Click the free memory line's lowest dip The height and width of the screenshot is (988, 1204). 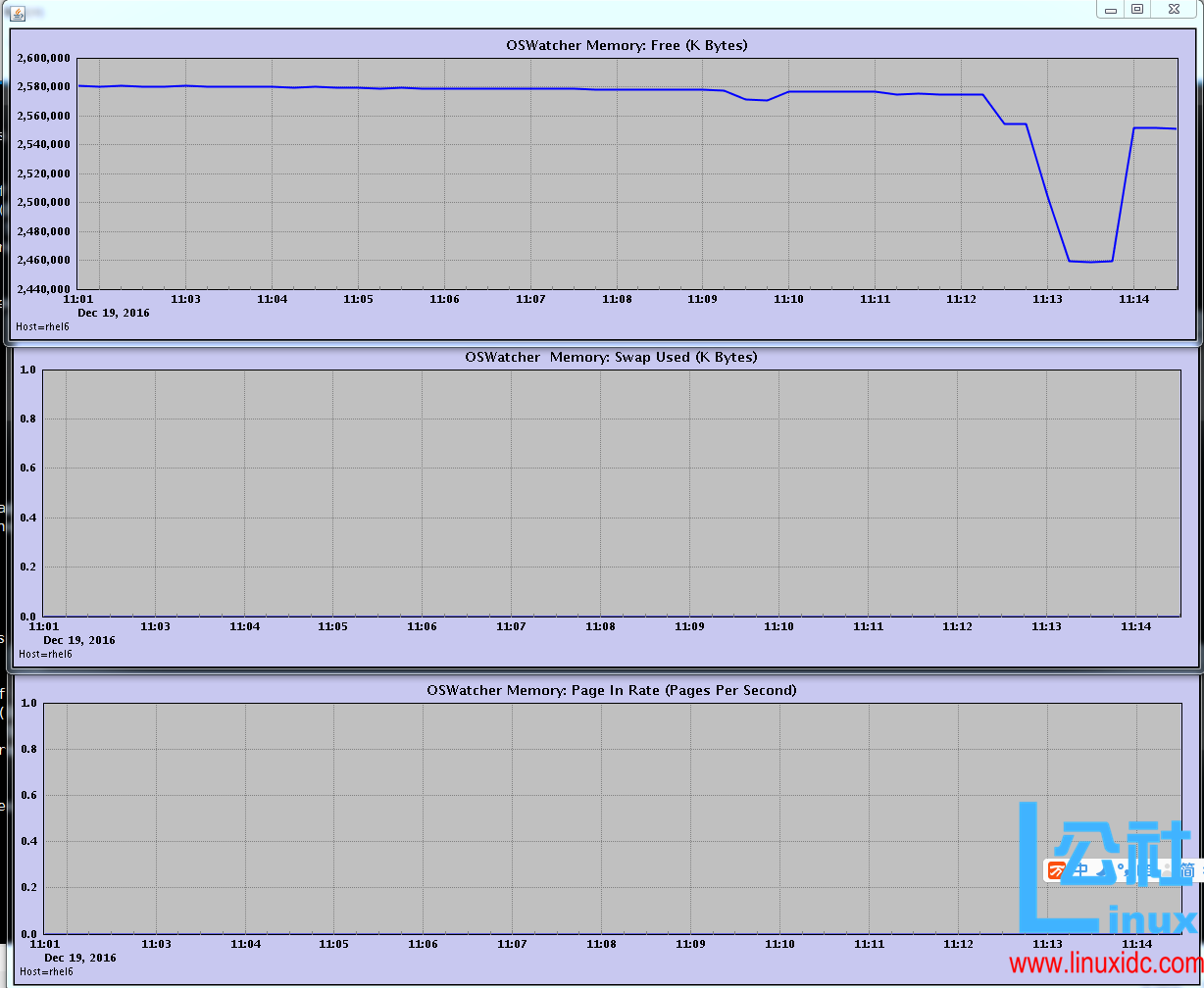[1089, 262]
